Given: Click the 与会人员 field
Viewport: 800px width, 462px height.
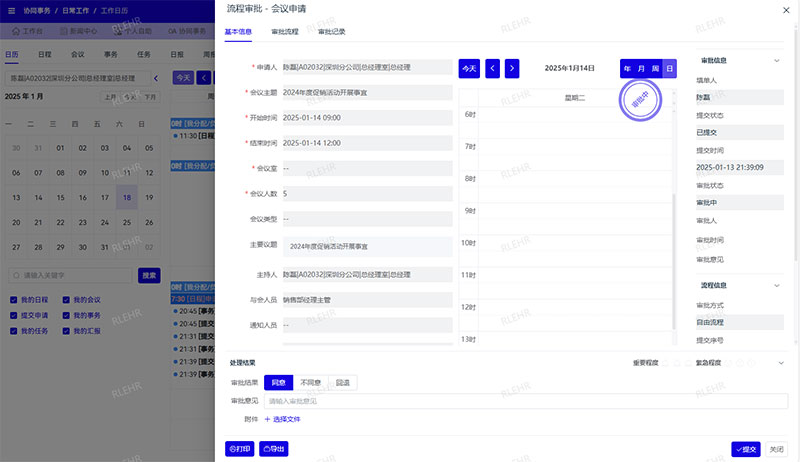Looking at the screenshot, I should point(367,300).
